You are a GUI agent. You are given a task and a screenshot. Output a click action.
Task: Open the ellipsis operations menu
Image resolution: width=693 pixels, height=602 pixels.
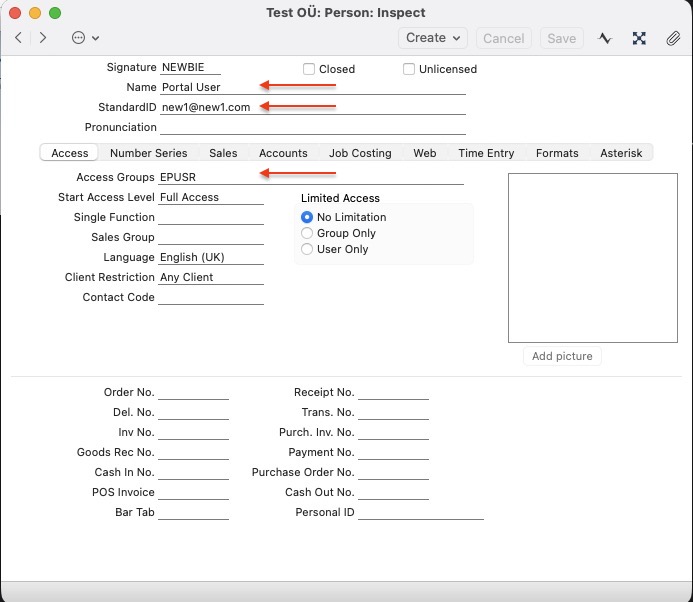(85, 38)
